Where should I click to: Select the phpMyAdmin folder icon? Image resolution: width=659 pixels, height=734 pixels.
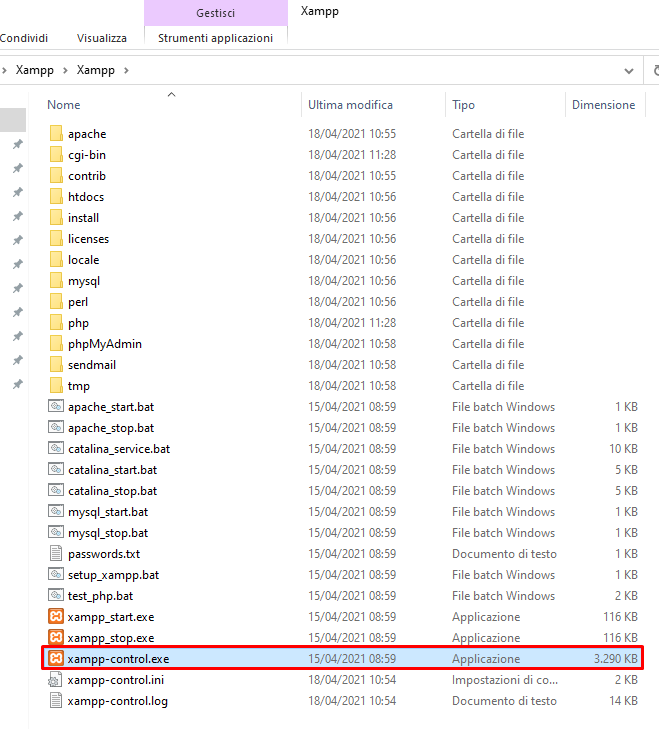point(56,343)
